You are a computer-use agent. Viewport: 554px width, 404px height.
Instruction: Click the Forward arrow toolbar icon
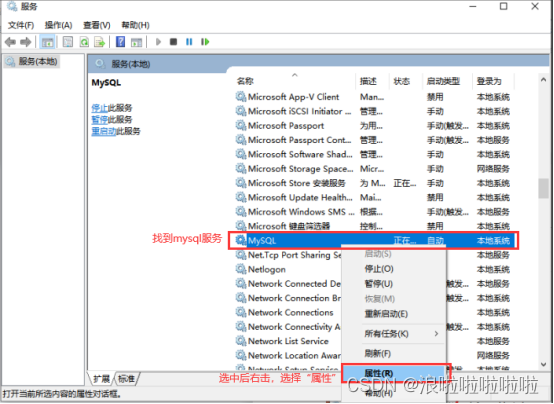[x=25, y=42]
